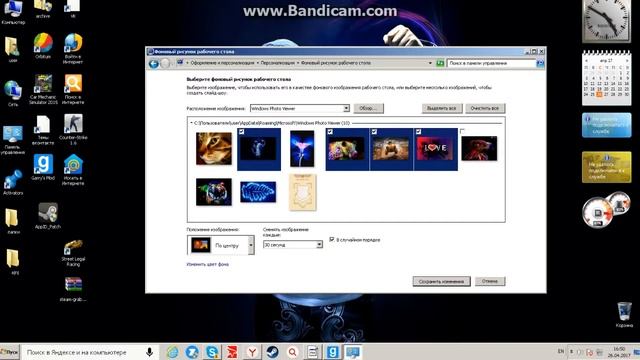Click the analog clock desktop gadget

606,20
